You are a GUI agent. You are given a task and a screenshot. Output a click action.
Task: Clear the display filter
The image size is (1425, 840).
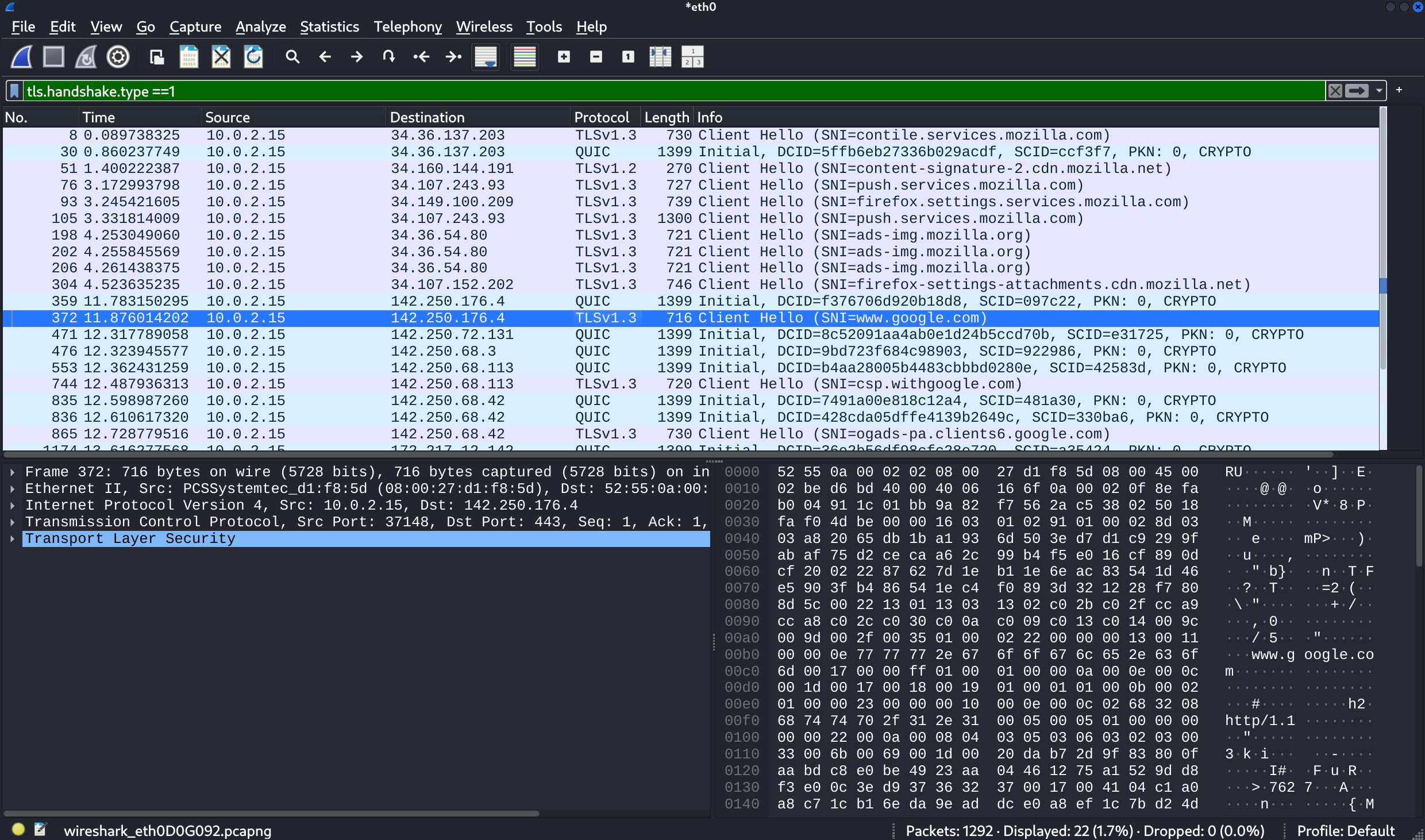tap(1335, 91)
